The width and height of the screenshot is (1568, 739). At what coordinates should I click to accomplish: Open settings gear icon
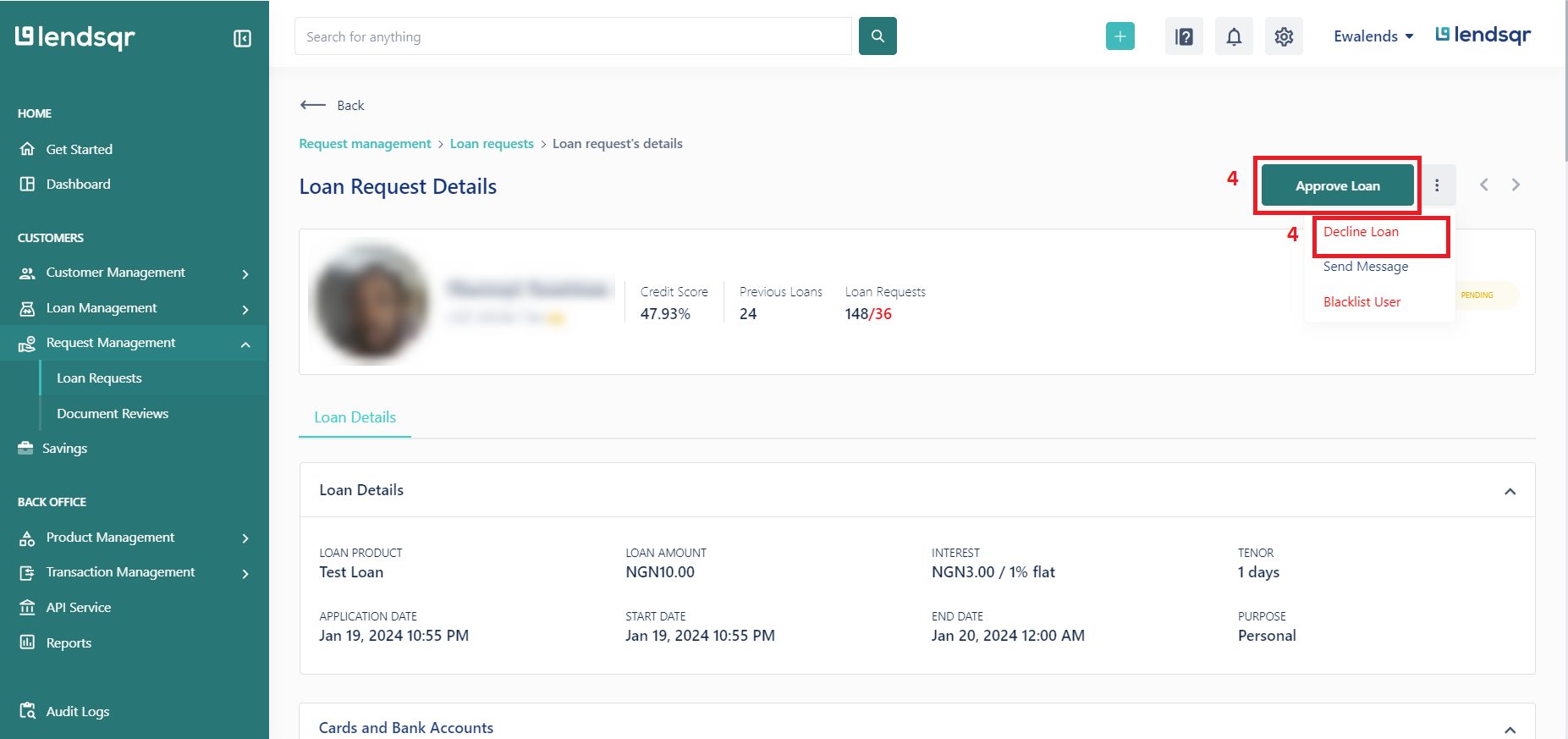[x=1284, y=36]
